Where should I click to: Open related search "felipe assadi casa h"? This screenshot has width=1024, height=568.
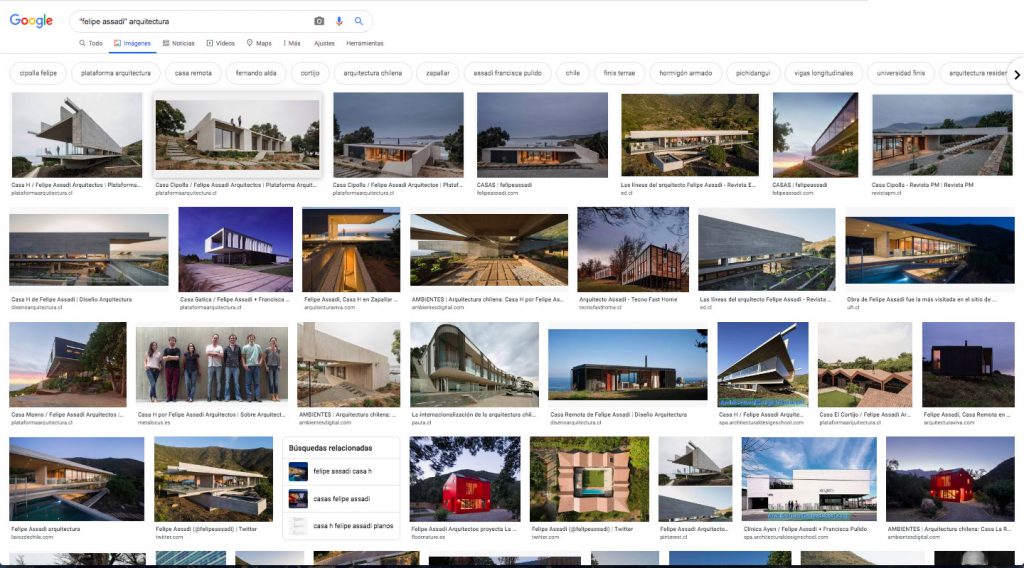pos(341,471)
